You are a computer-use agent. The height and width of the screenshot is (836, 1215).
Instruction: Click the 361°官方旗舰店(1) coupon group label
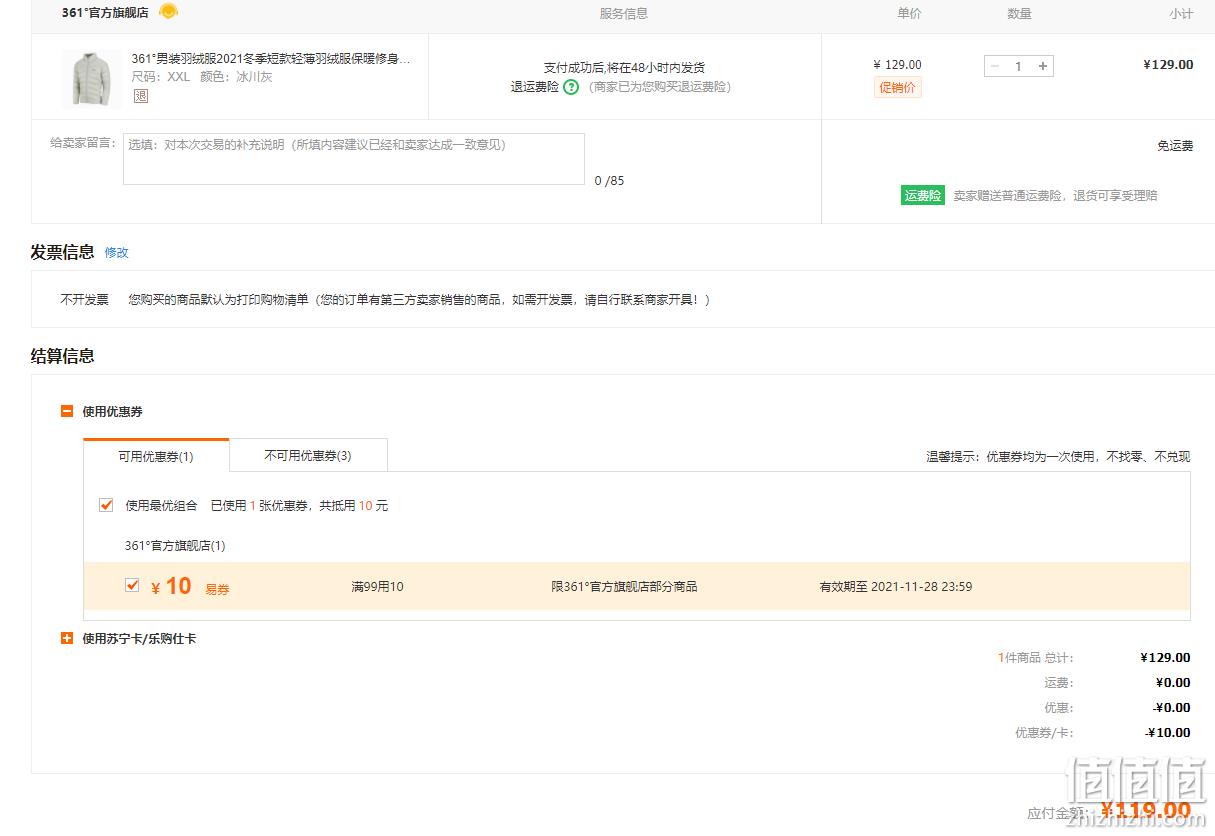175,546
